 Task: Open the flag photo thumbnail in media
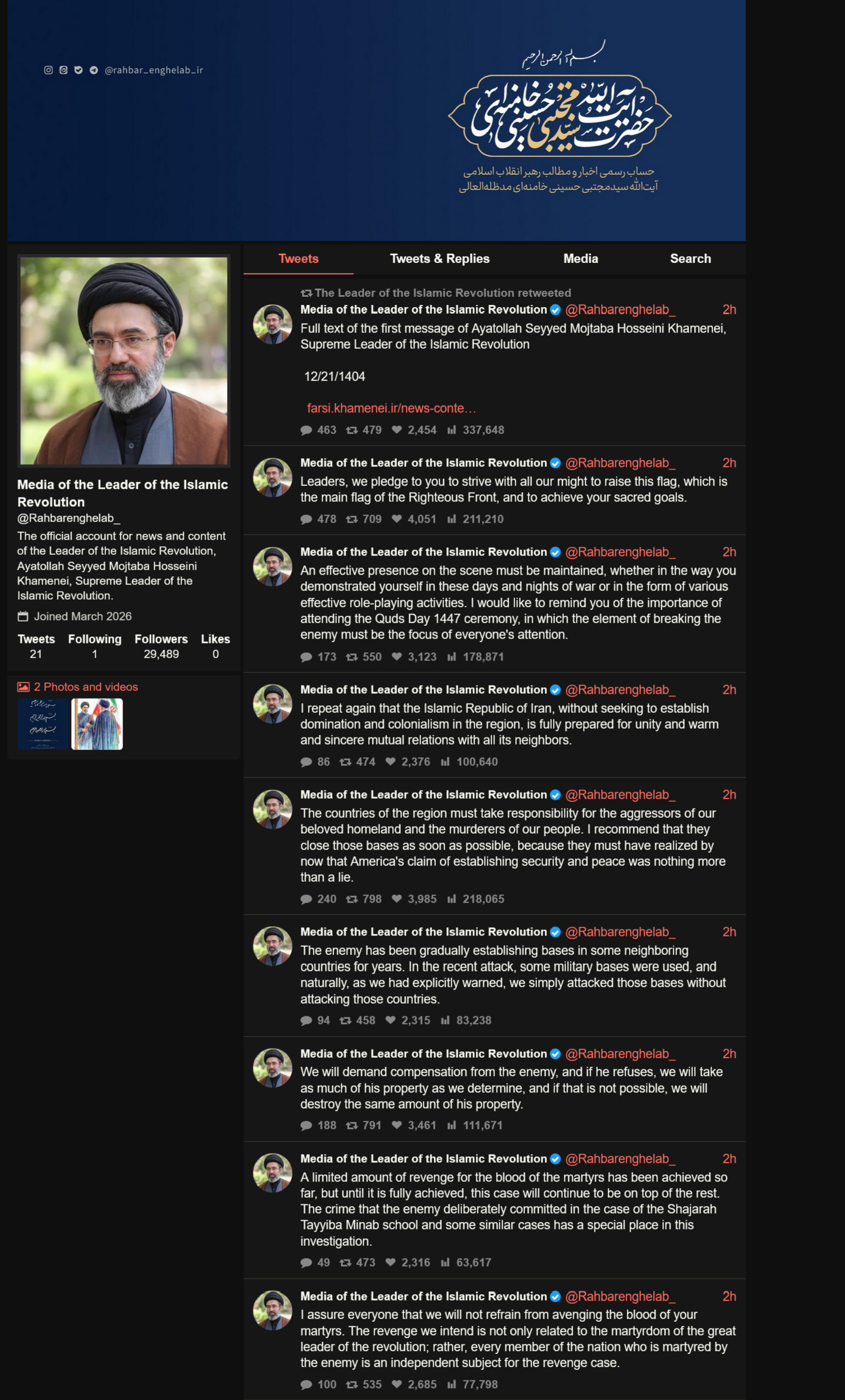97,724
